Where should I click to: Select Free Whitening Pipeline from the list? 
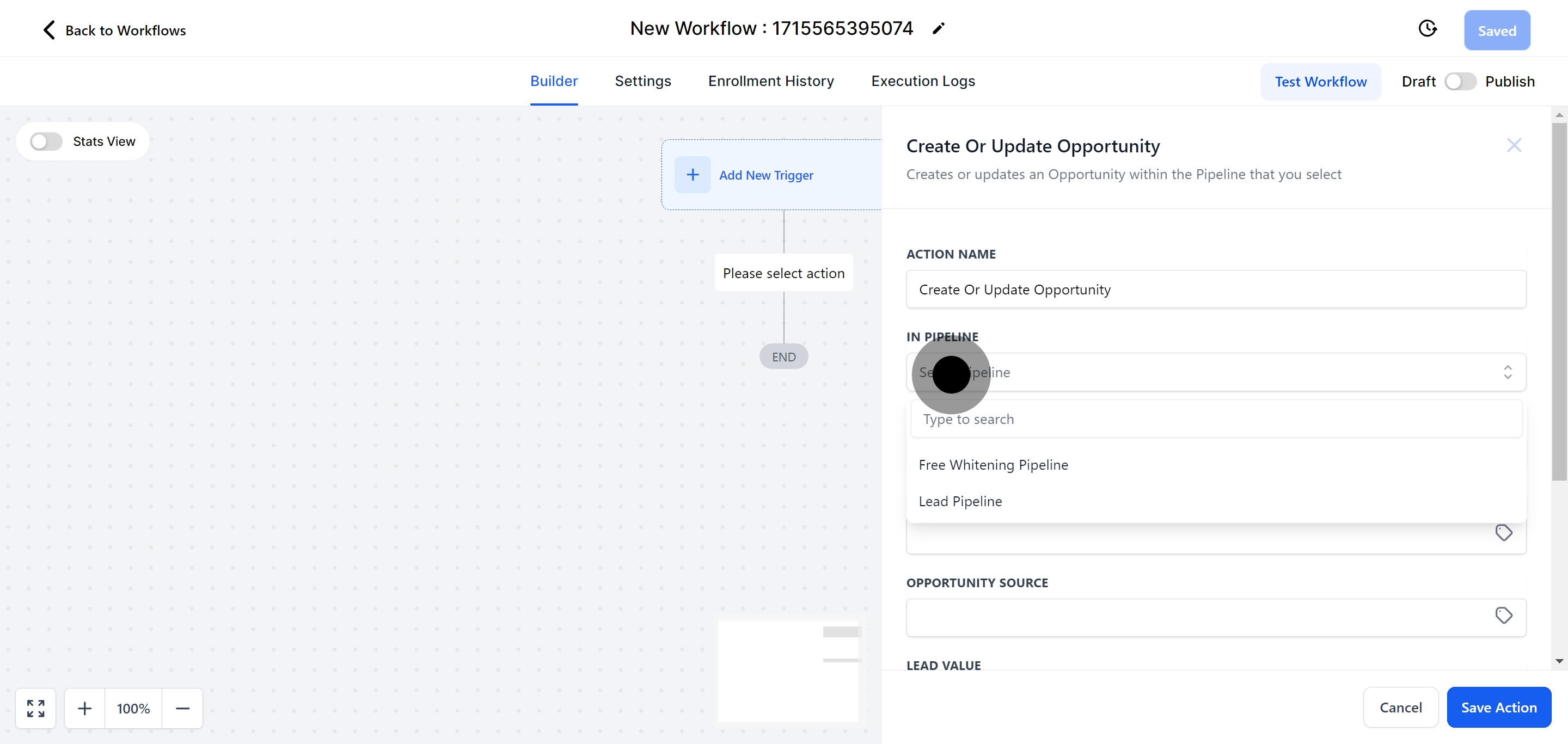993,464
